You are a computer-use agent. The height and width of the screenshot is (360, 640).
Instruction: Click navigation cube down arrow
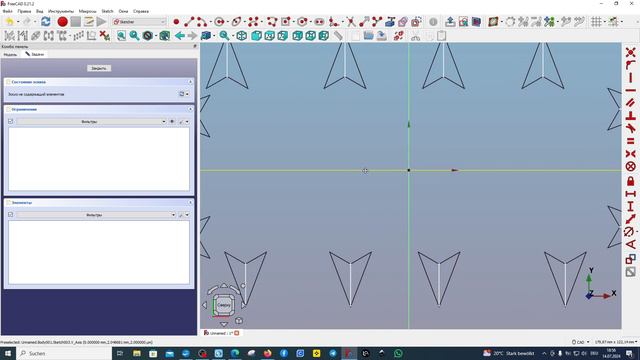(x=224, y=324)
